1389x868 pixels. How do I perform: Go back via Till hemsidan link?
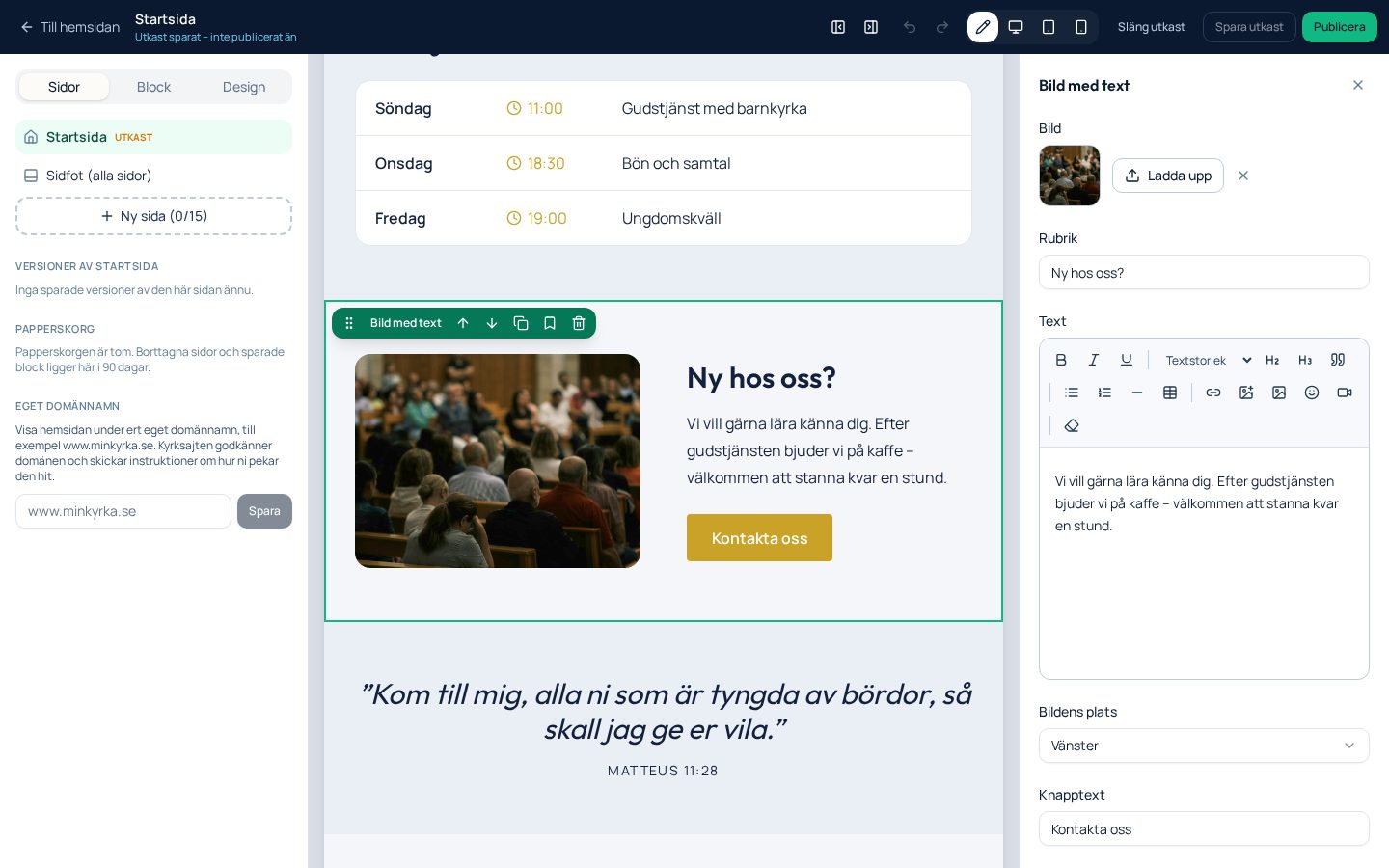[69, 27]
